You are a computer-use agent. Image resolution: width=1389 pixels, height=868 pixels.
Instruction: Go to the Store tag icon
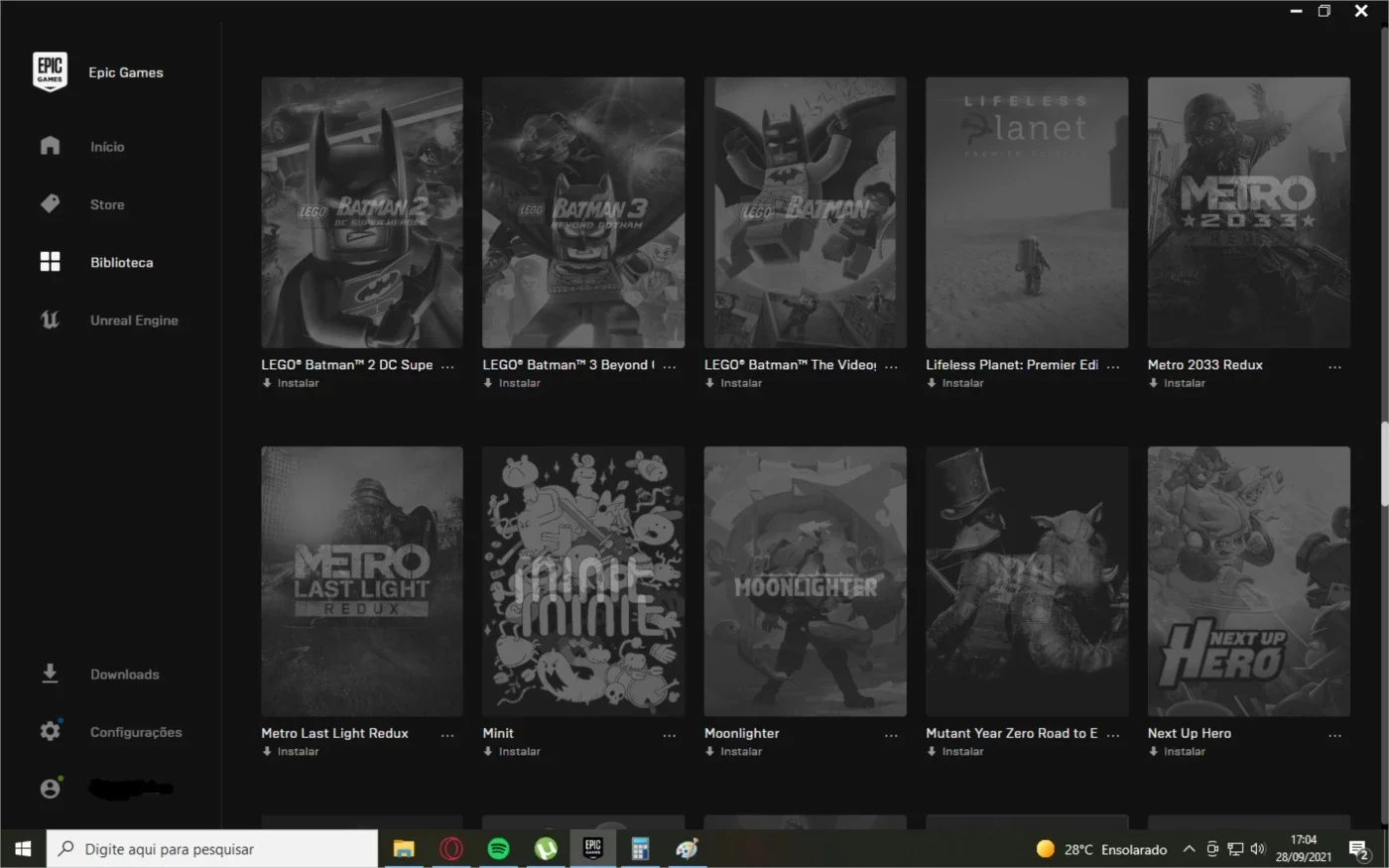(x=50, y=204)
